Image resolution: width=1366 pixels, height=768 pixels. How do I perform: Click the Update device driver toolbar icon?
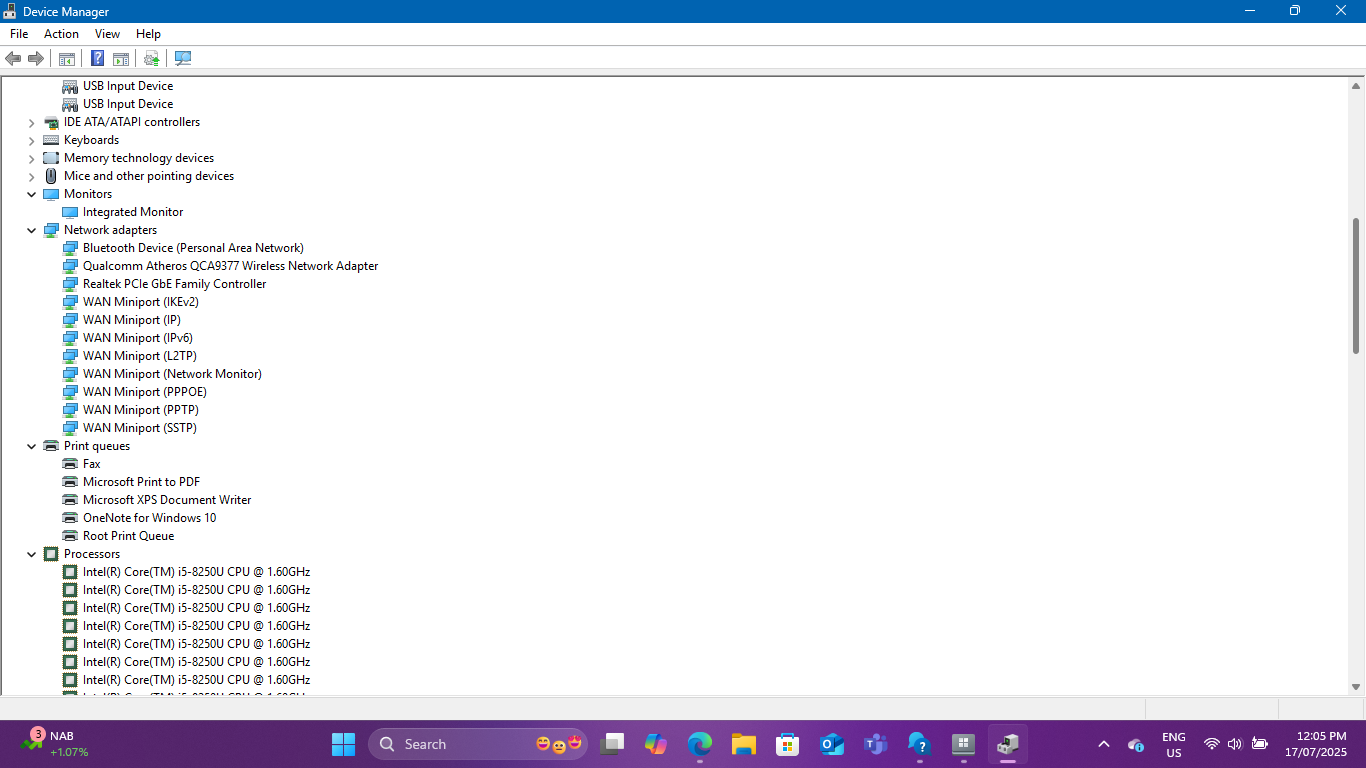pos(152,58)
